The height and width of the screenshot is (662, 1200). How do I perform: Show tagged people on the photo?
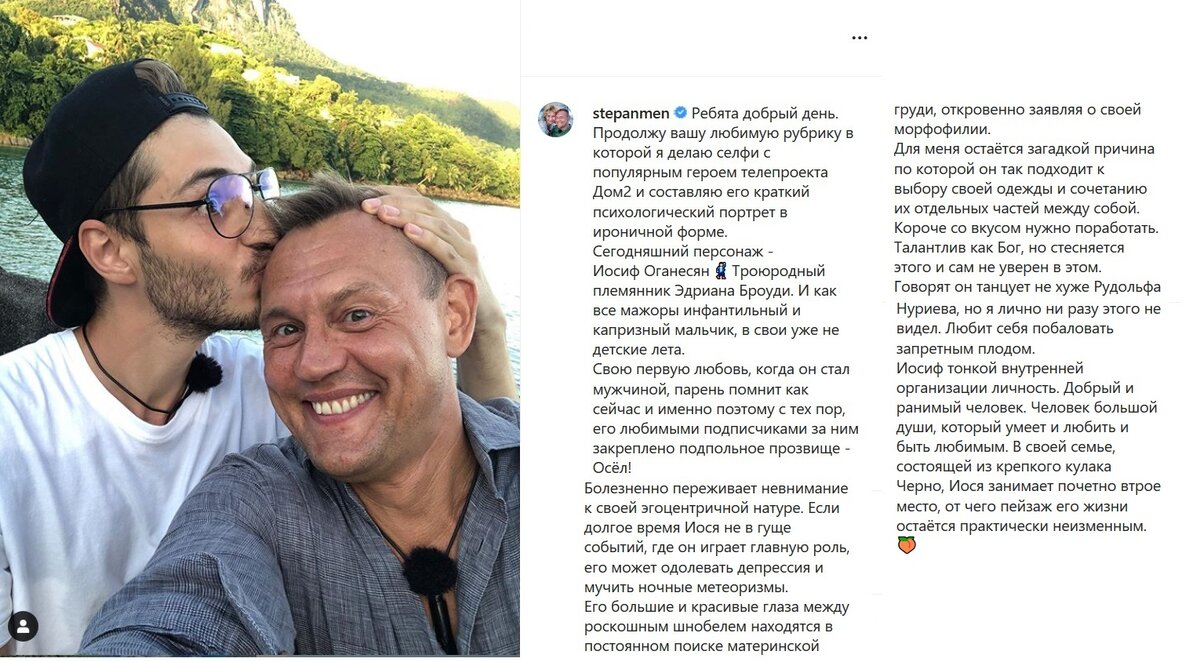(x=22, y=627)
